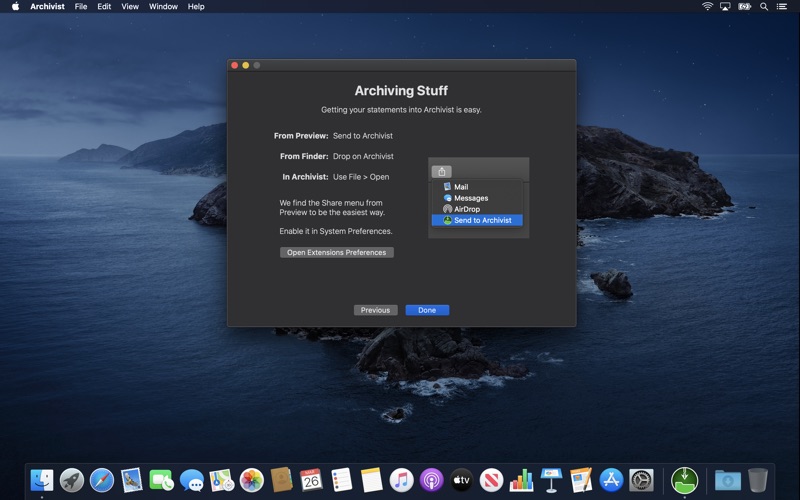The height and width of the screenshot is (500, 800).
Task: Open Notes yellow pad in Dock
Action: pos(371,480)
